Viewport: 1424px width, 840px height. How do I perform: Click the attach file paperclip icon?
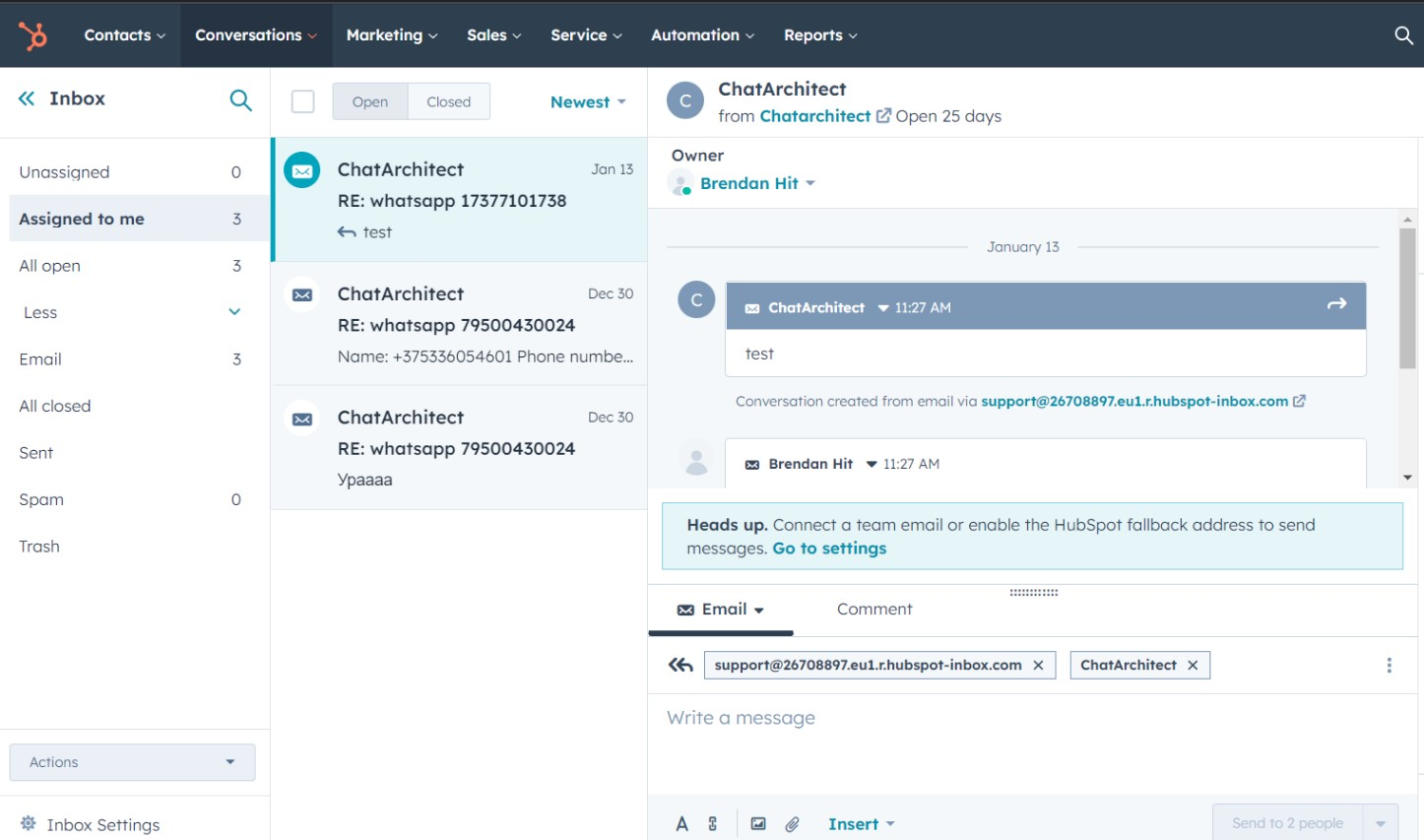792,824
